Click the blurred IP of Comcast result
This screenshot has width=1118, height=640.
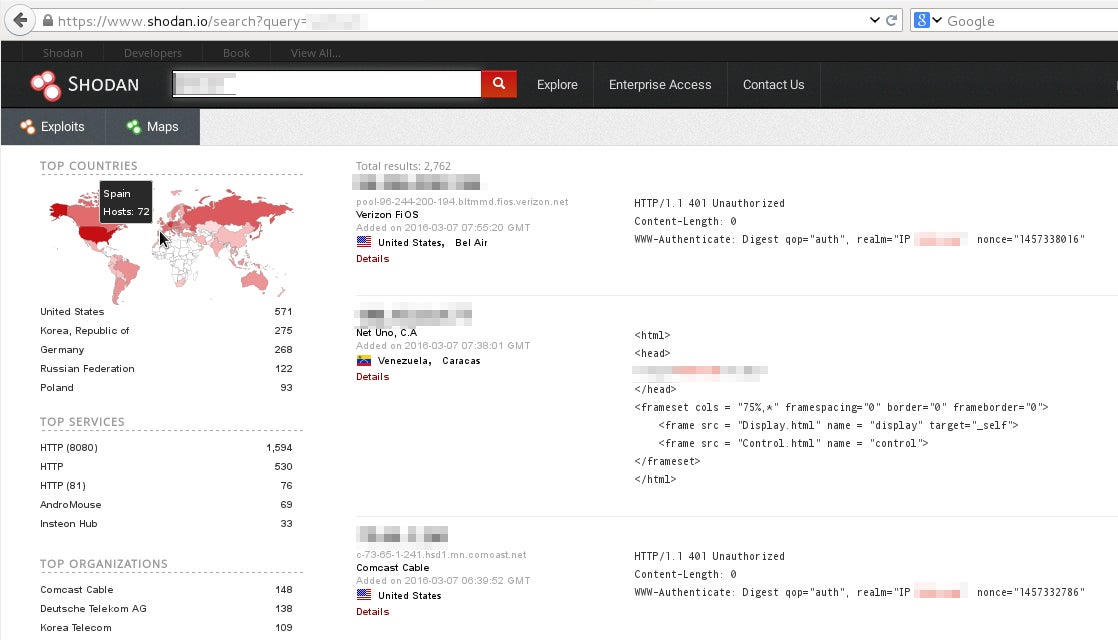click(x=402, y=534)
